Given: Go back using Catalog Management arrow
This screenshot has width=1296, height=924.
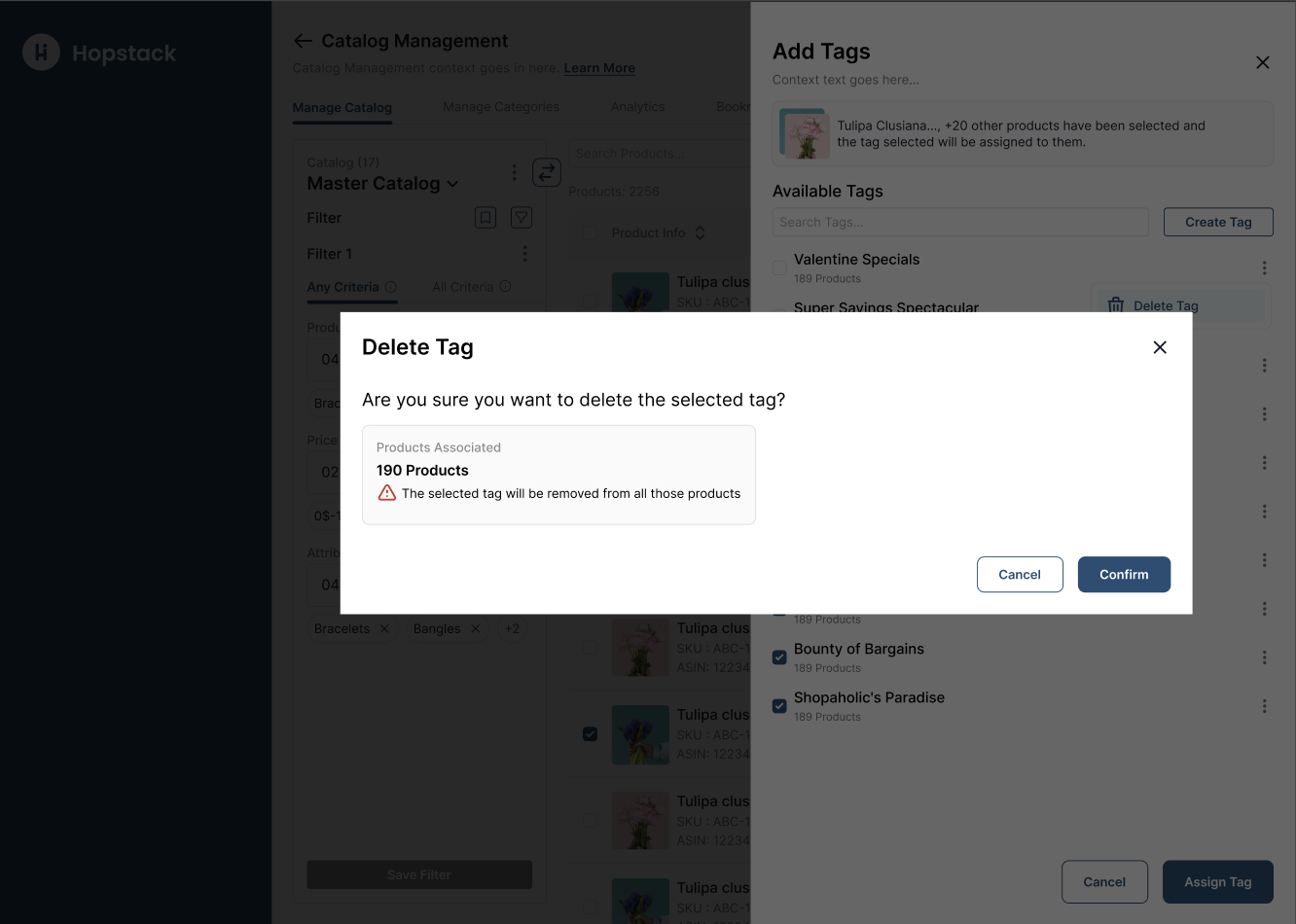Looking at the screenshot, I should [303, 41].
